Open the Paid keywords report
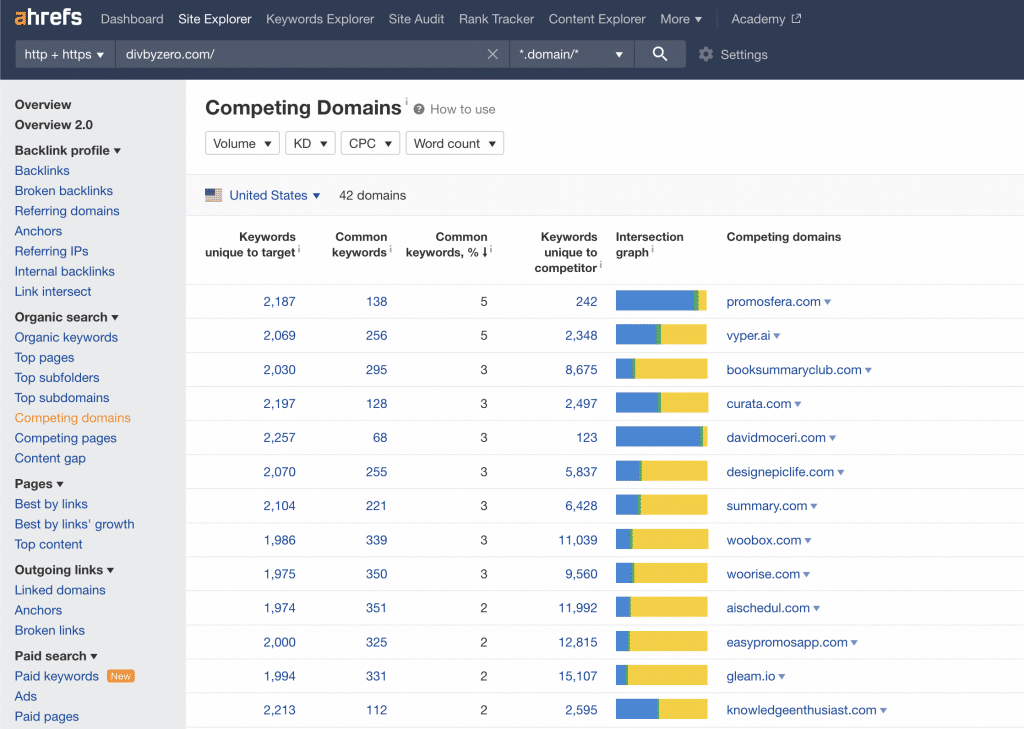Image resolution: width=1024 pixels, height=729 pixels. [57, 676]
